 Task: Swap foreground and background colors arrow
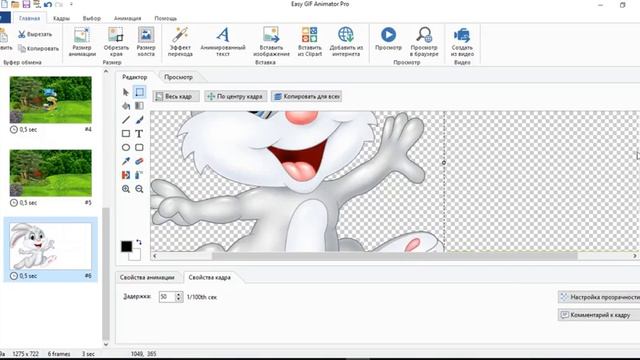tap(139, 242)
